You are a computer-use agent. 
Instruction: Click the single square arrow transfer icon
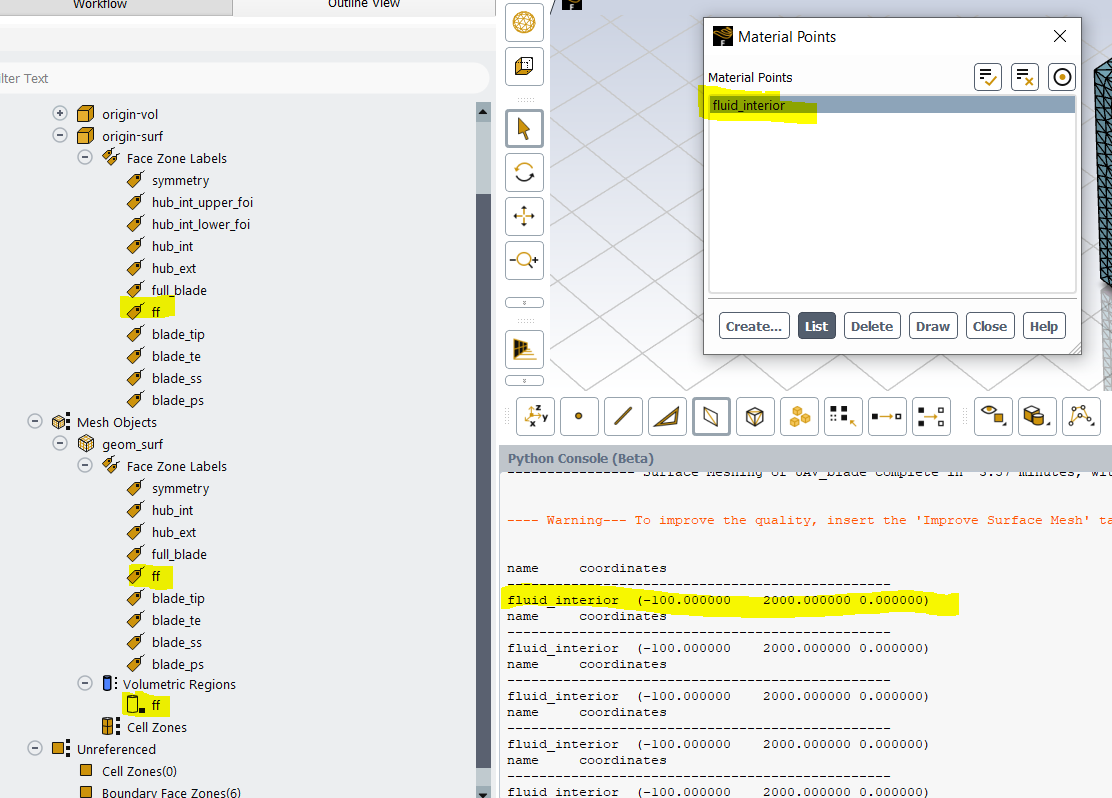click(x=887, y=416)
